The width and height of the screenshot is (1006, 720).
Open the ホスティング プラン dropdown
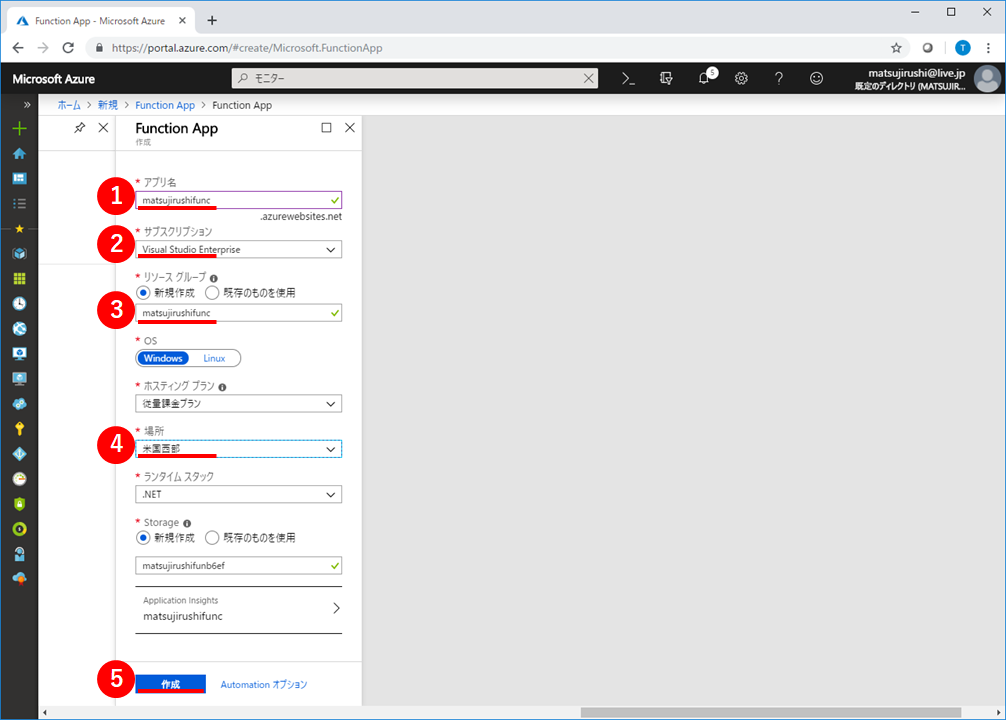click(238, 404)
